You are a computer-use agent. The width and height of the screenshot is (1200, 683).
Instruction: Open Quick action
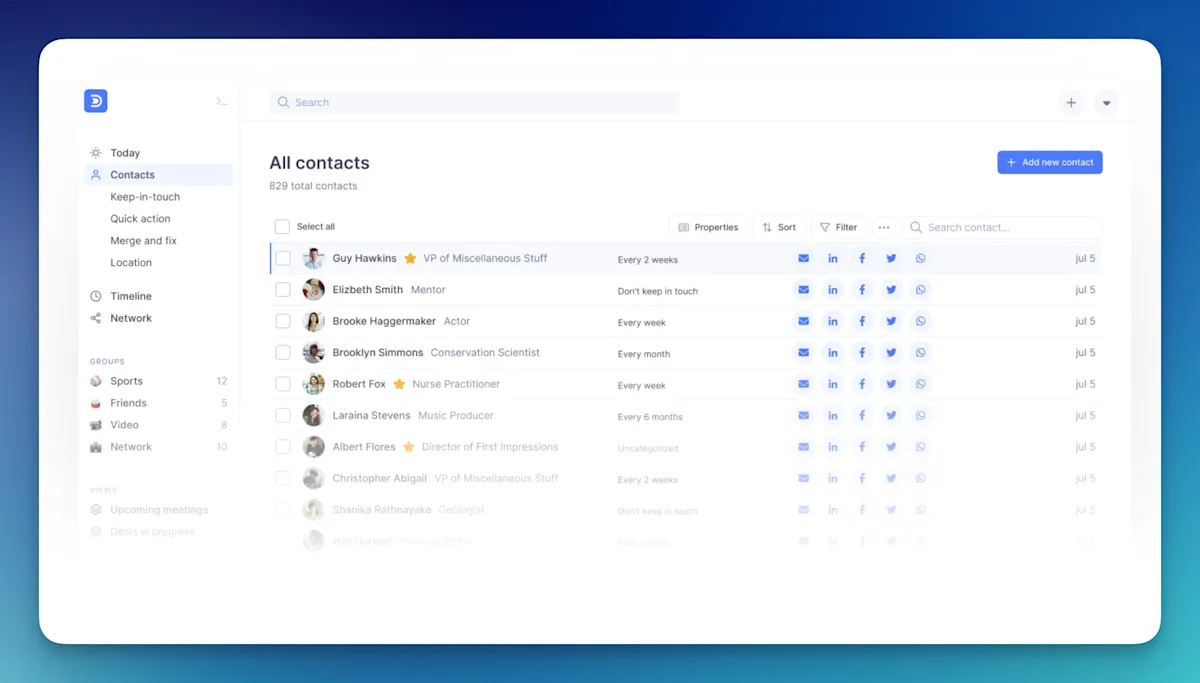pos(140,219)
